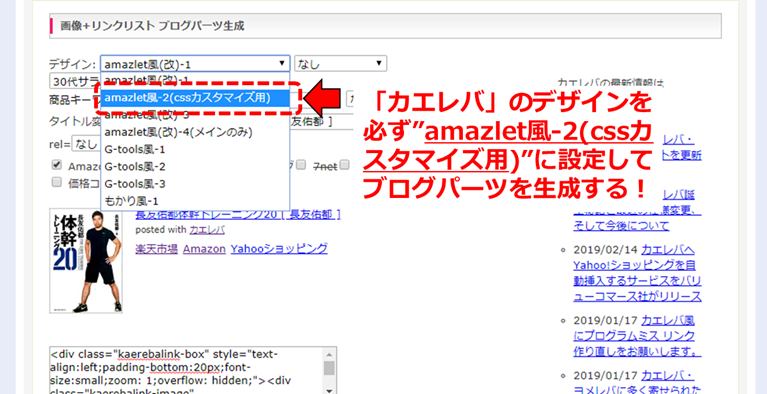Click the 画像+リンクリスト ブログパーツ生成 heading
Viewport: 767px width, 394px height.
(152, 26)
